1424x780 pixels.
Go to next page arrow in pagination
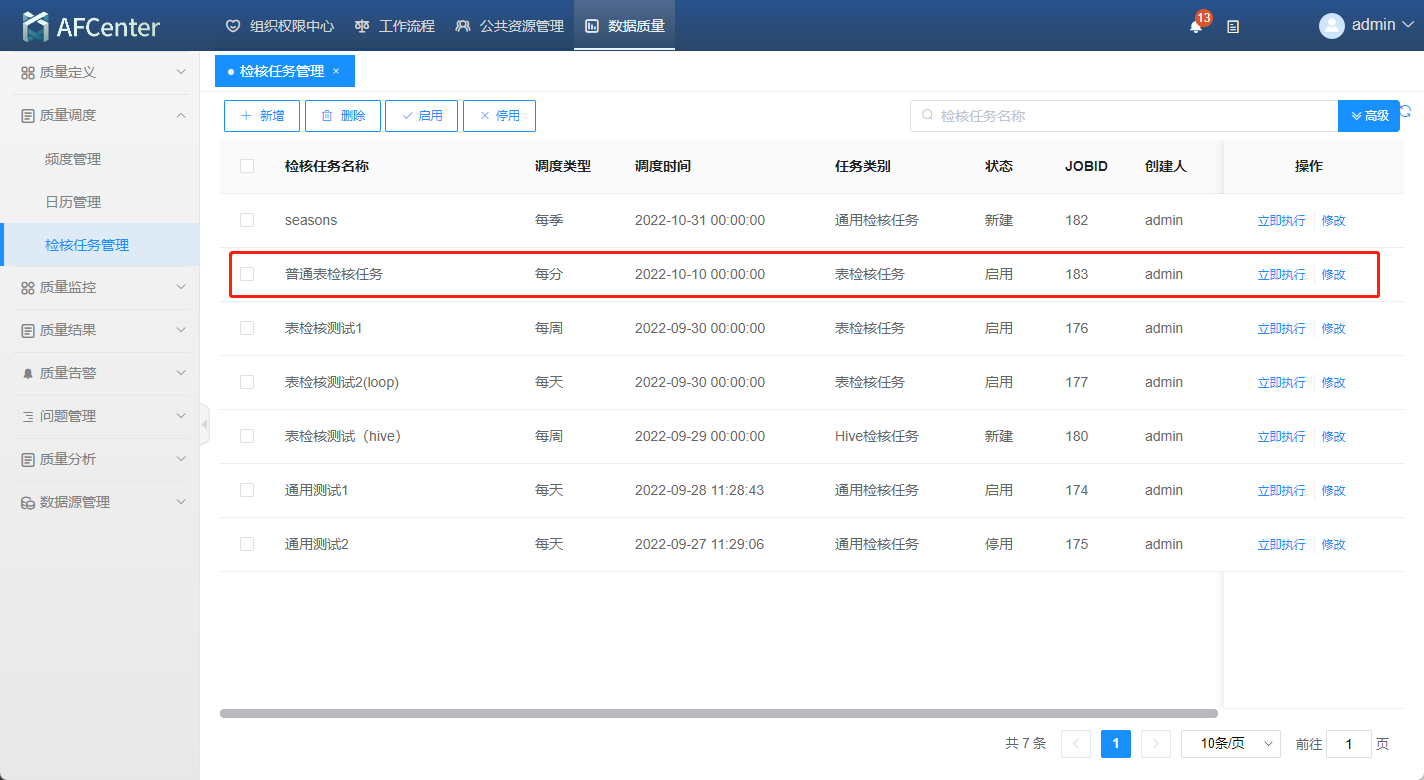click(1155, 744)
